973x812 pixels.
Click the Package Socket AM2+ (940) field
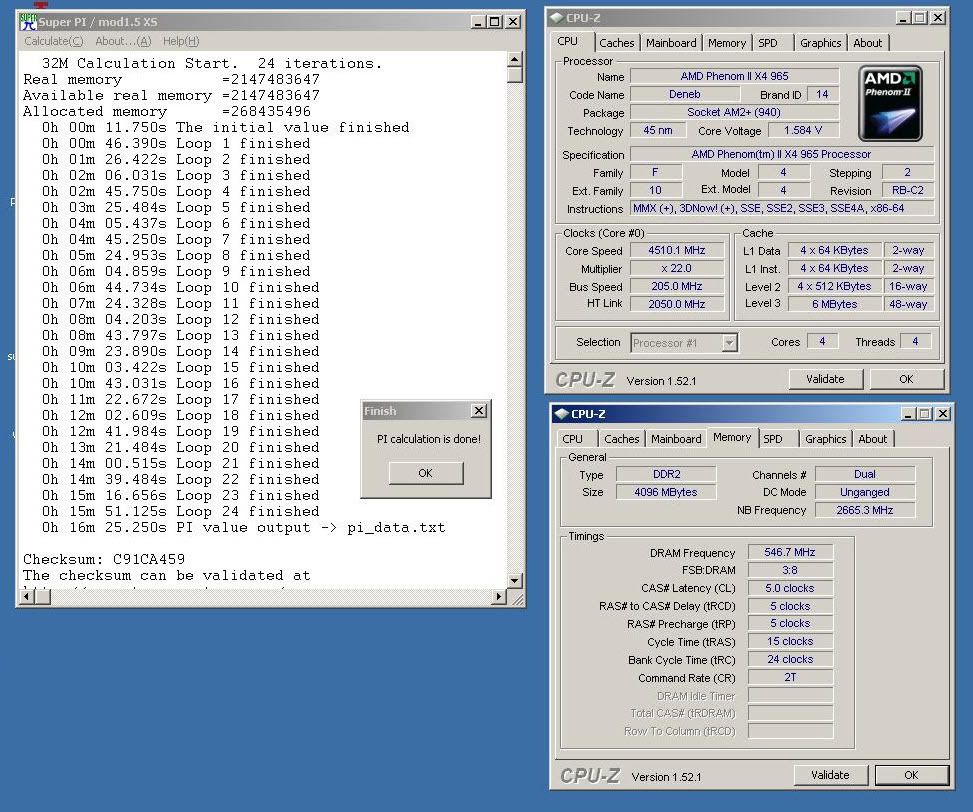(734, 112)
